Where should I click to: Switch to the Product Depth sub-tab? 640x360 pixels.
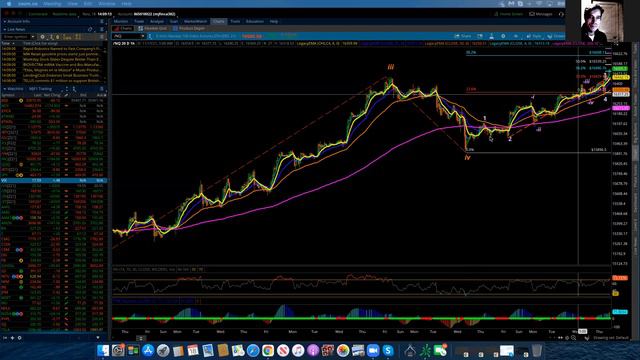189,29
